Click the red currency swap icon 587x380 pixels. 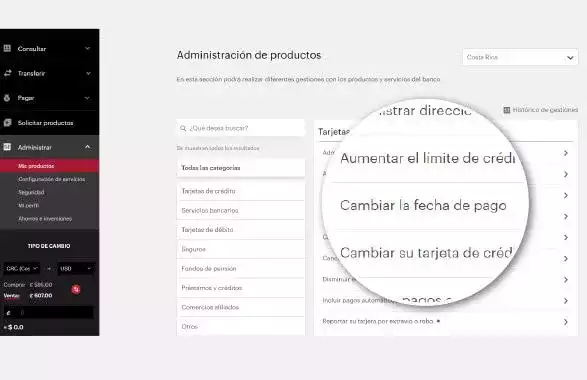pyautogui.click(x=76, y=289)
